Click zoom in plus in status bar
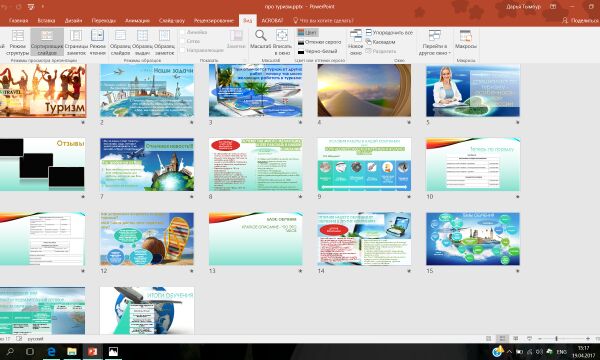 coord(588,339)
